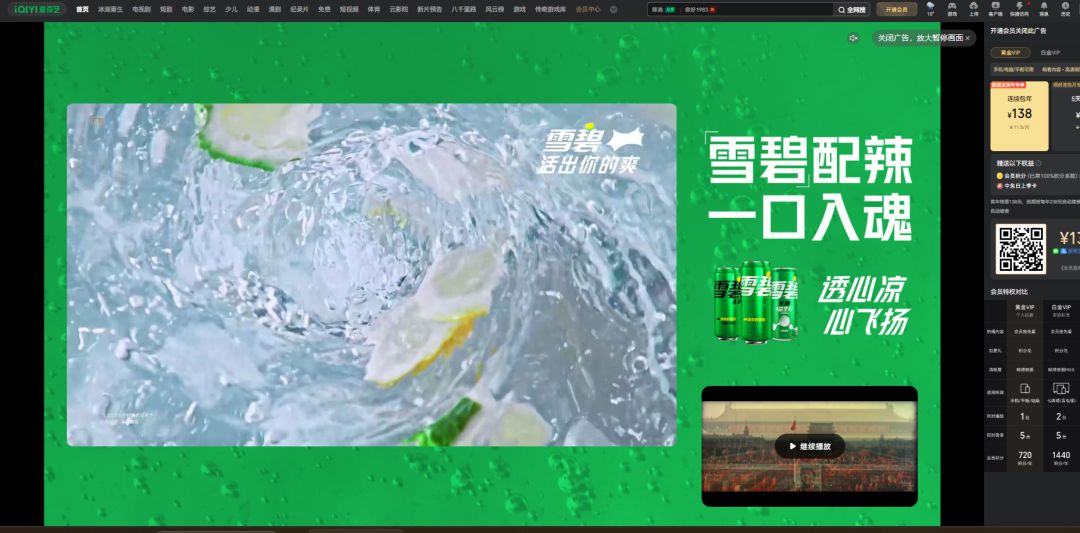Open the 电视剧 channel
Screen dimensions: 1080x533
tap(141, 10)
